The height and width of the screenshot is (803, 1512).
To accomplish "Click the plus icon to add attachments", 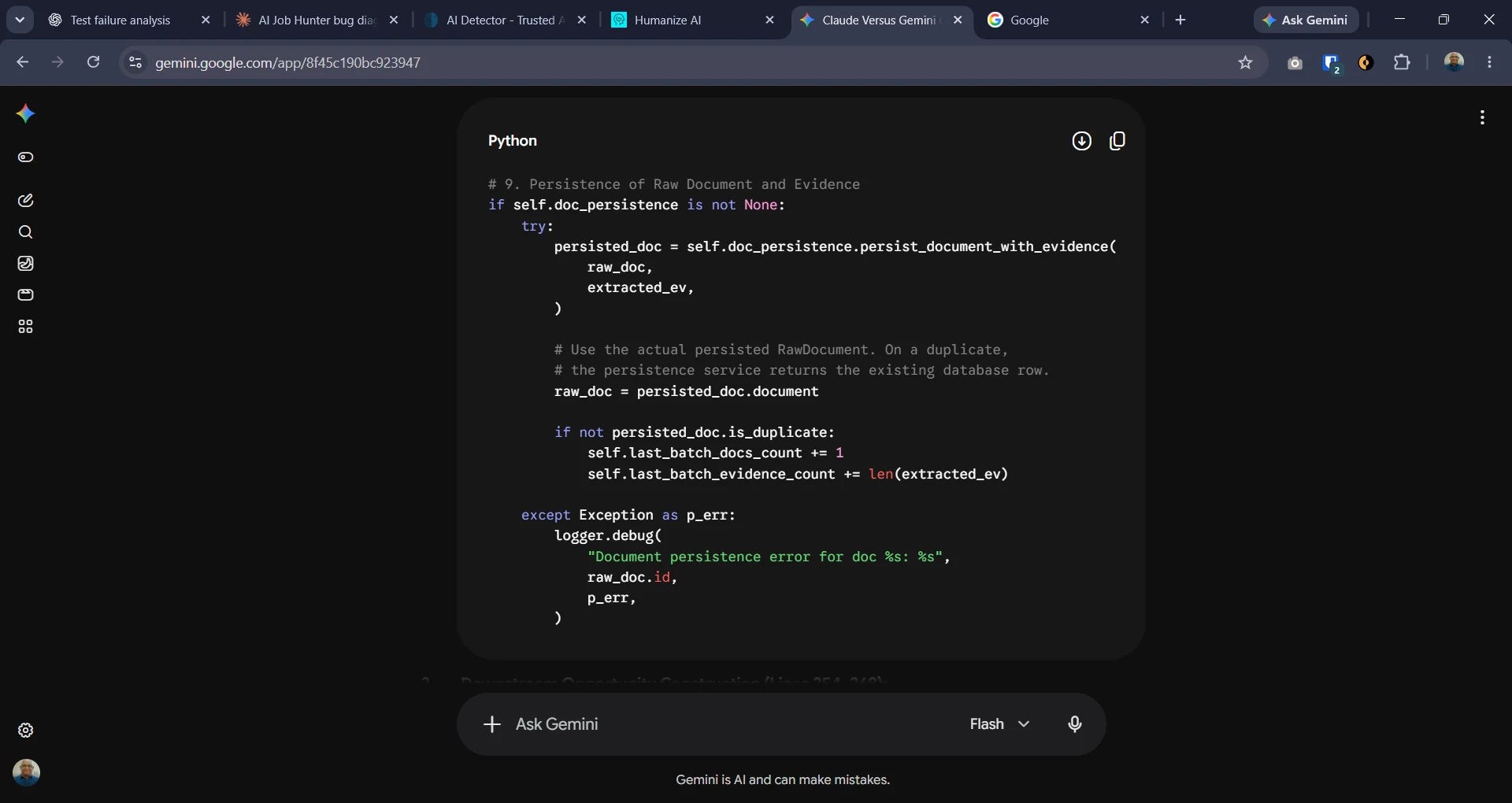I will point(491,724).
